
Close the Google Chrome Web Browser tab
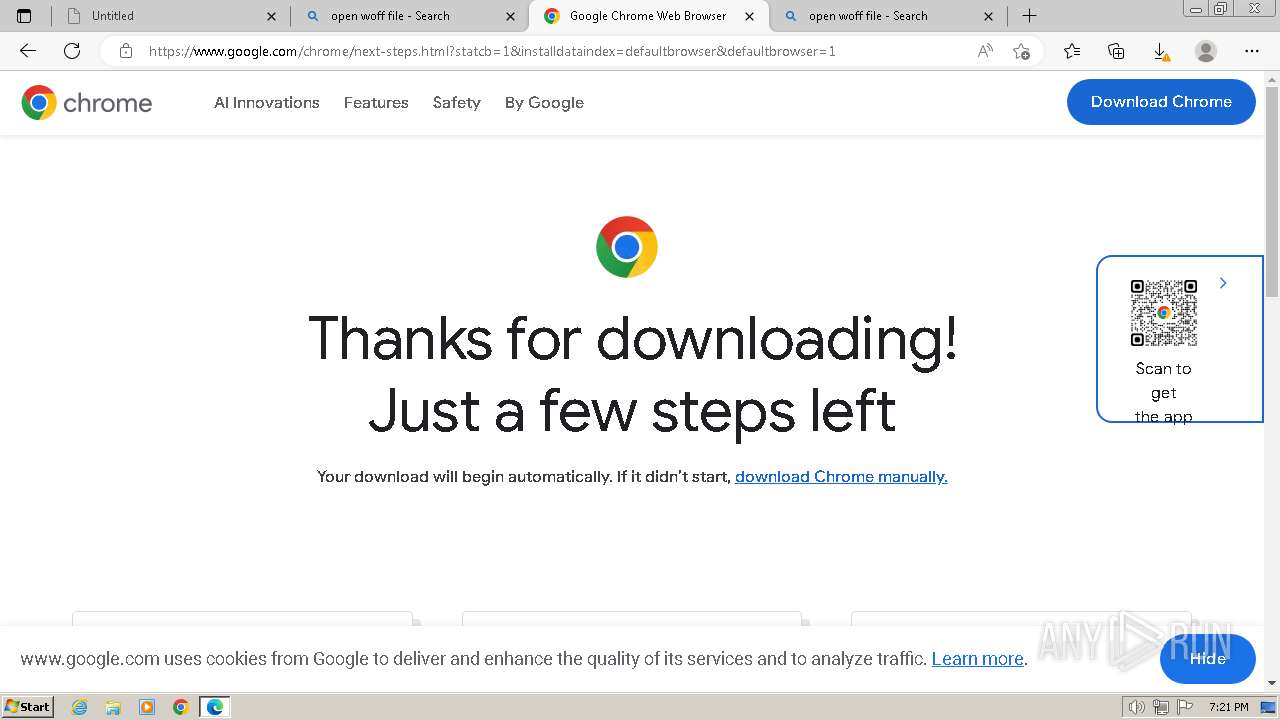pyautogui.click(x=749, y=16)
